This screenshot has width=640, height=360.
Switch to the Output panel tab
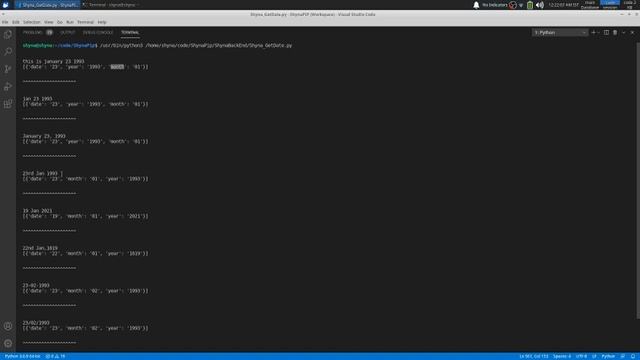(x=68, y=32)
